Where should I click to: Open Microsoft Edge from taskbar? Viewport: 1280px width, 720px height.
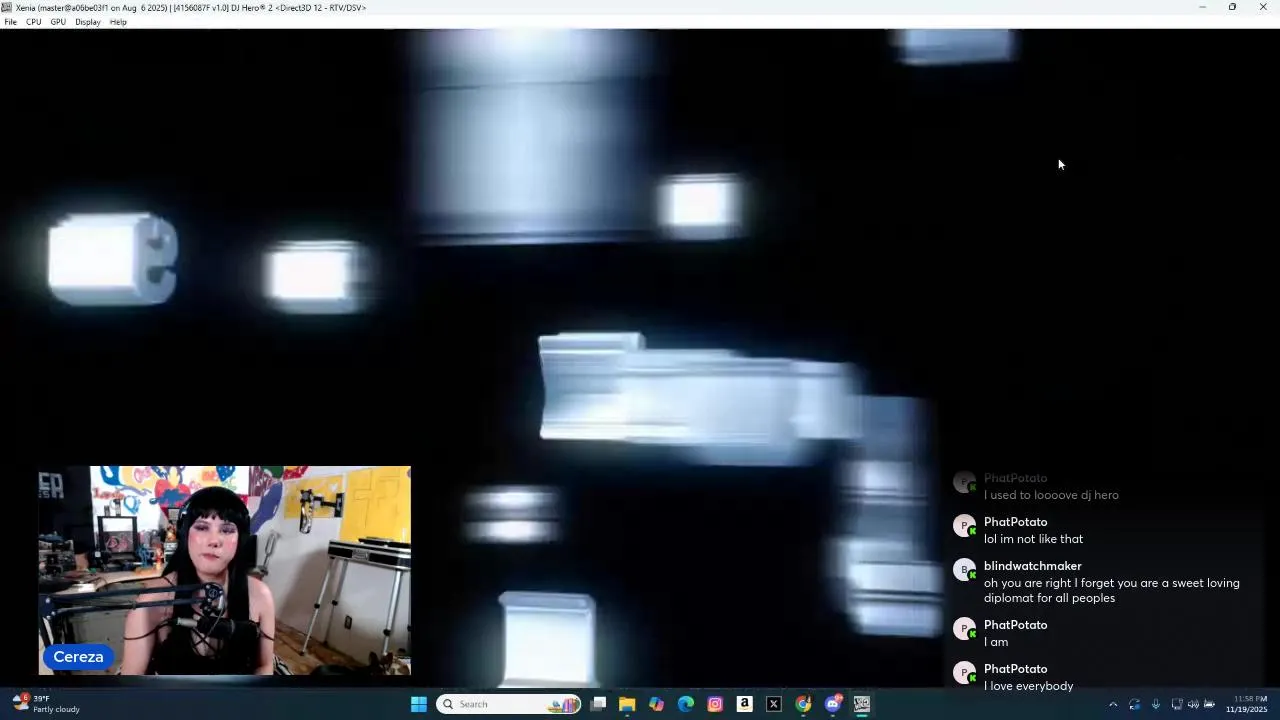[x=686, y=704]
